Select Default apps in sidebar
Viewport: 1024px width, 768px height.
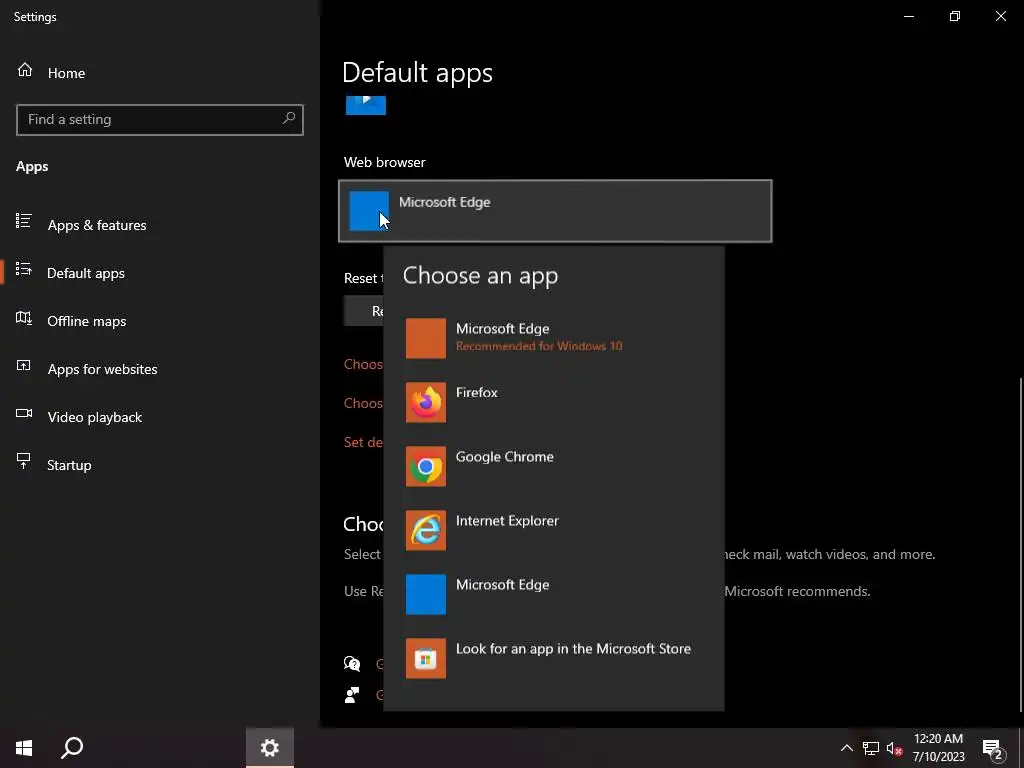(x=86, y=273)
